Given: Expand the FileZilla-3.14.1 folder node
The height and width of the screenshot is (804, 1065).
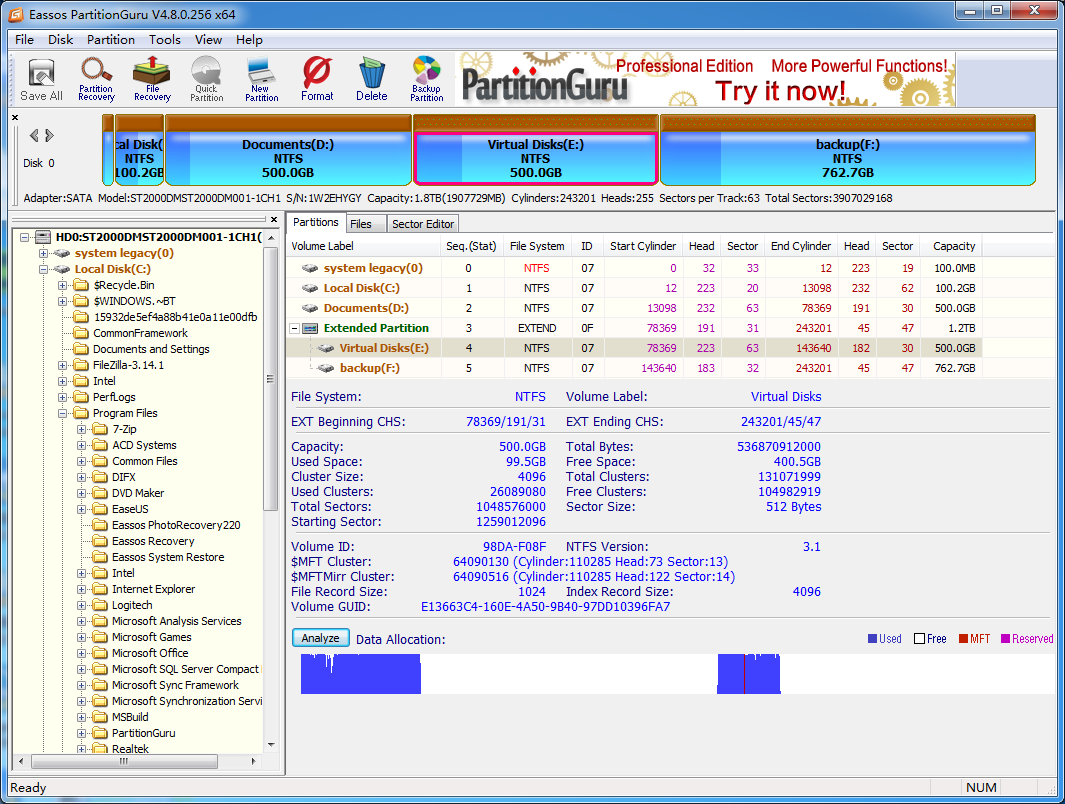Looking at the screenshot, I should tap(62, 365).
